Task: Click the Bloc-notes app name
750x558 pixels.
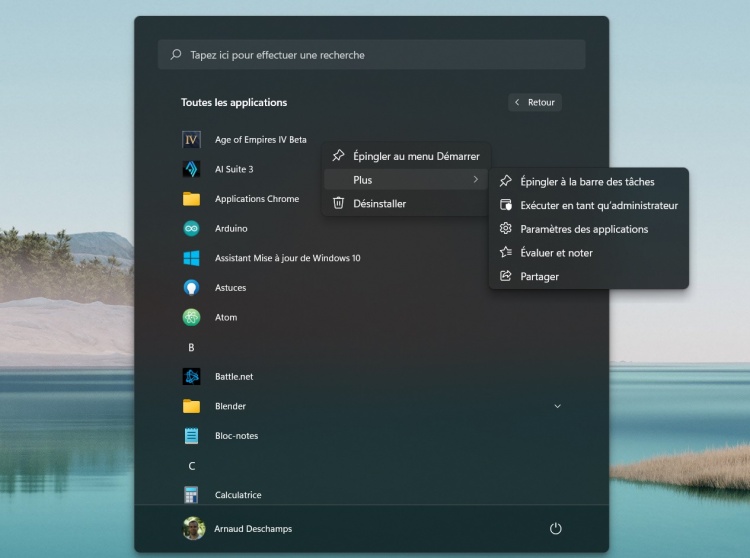Action: point(236,436)
